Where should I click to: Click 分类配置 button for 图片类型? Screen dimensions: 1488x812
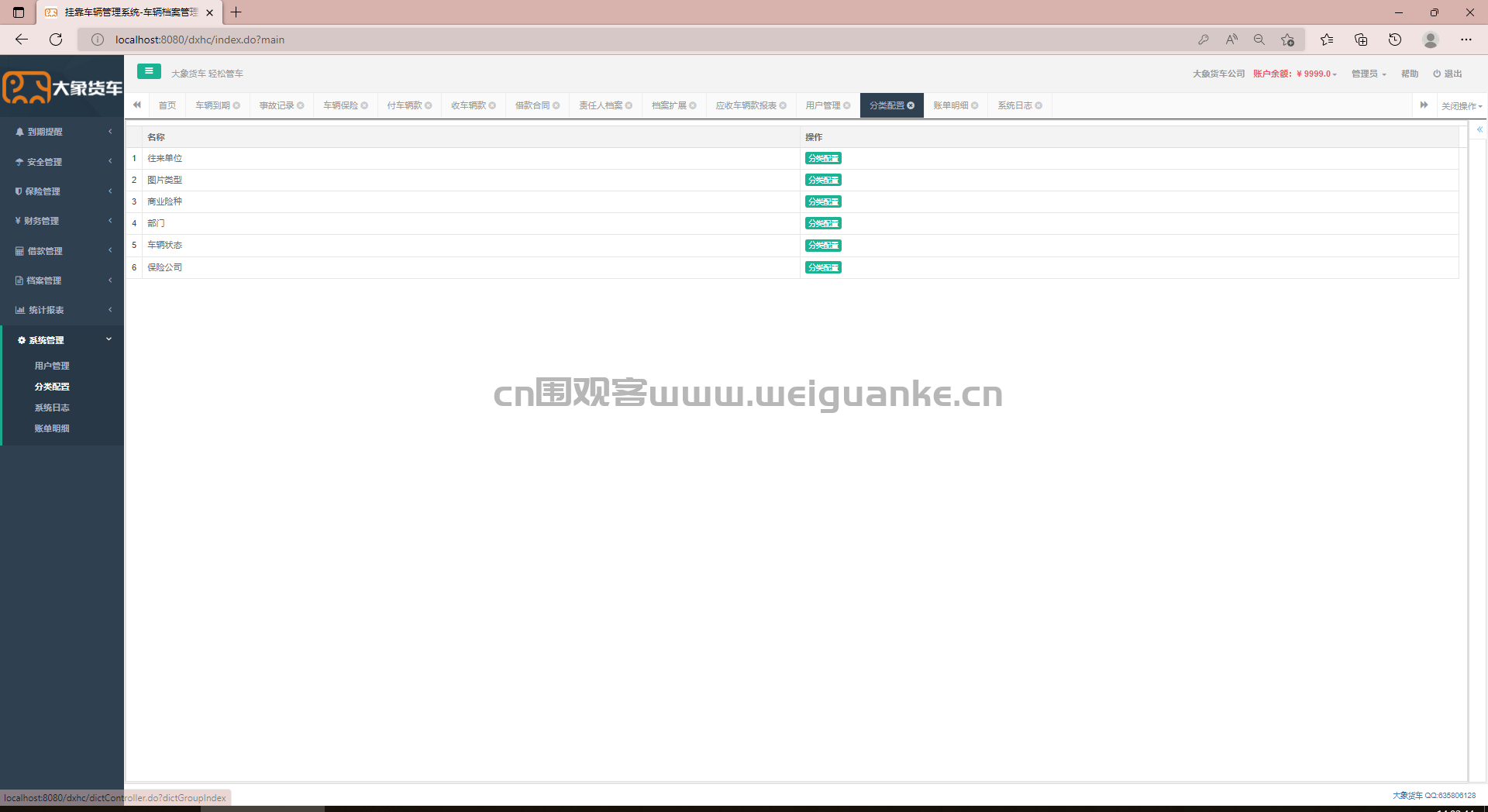[x=823, y=180]
